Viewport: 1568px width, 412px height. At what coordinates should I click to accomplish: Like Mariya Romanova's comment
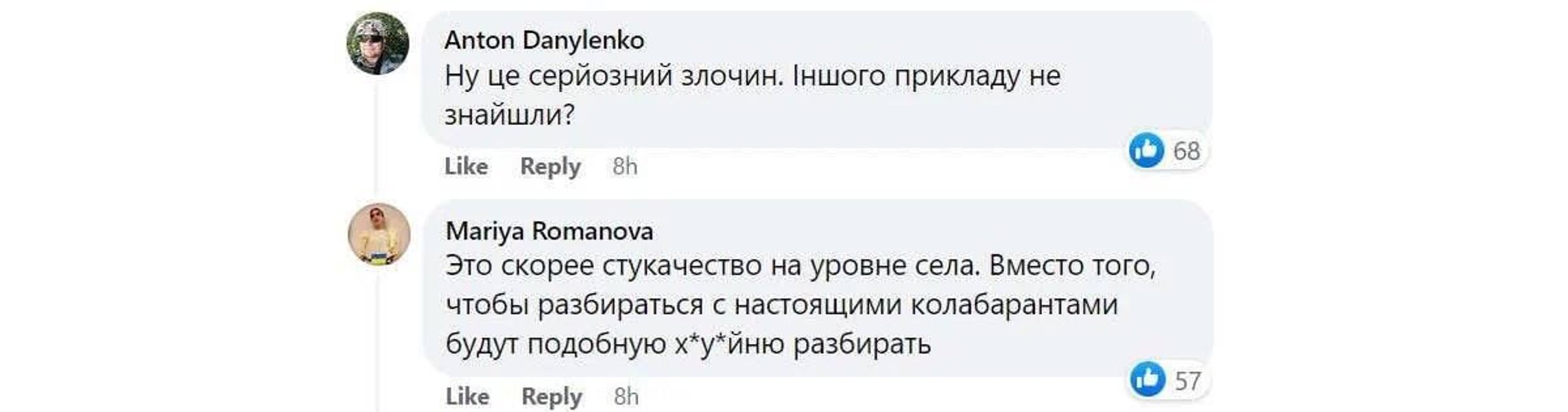point(467,396)
